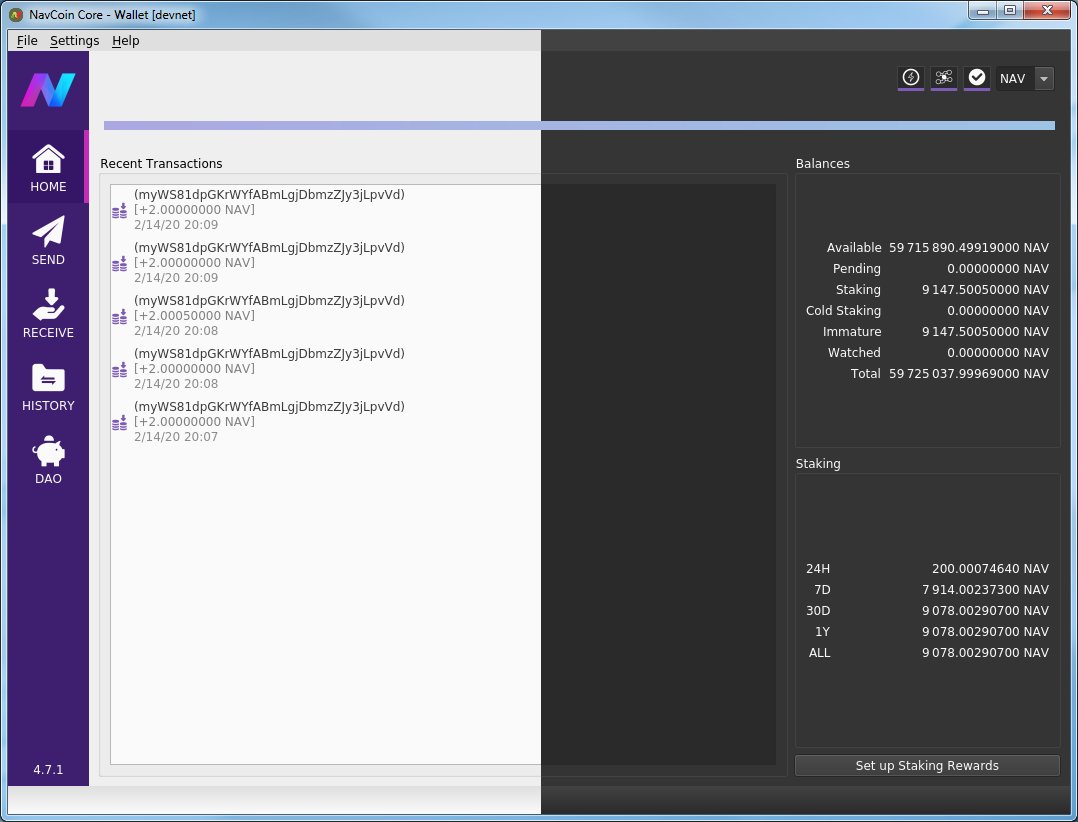Maximize the NavCoin Core window
Screen dimensions: 1078x822
[1010, 10]
